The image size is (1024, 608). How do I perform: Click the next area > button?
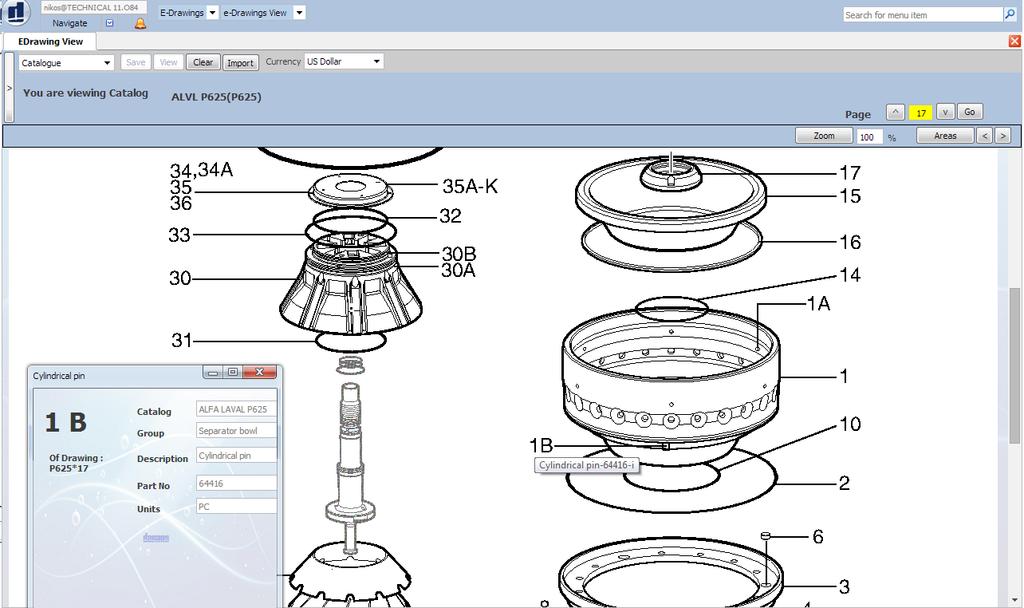coord(1003,136)
